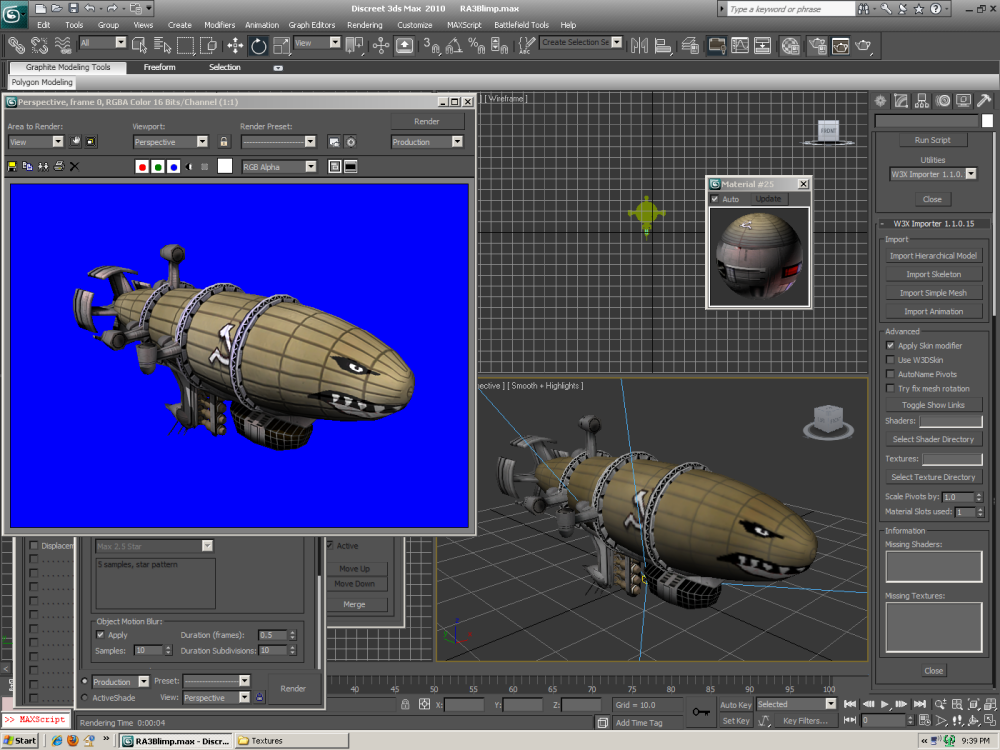
Task: Choose Rectangular Selection Region tool
Action: (185, 45)
